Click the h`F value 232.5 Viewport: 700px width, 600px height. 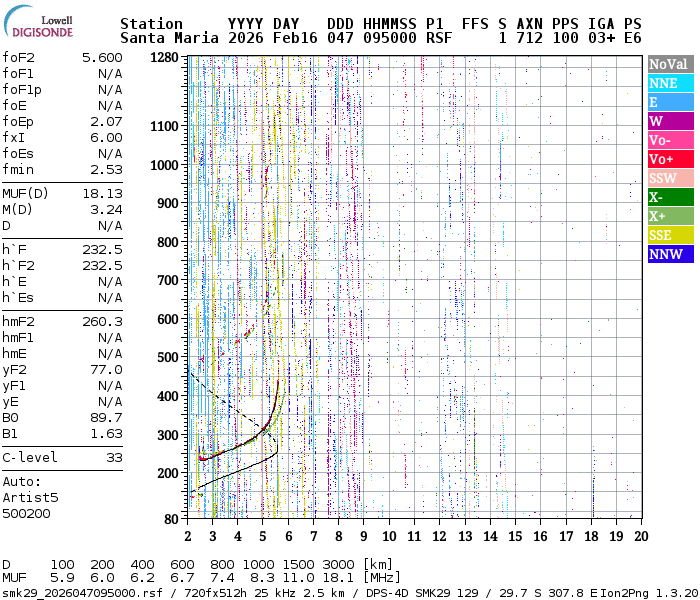[x=102, y=250]
